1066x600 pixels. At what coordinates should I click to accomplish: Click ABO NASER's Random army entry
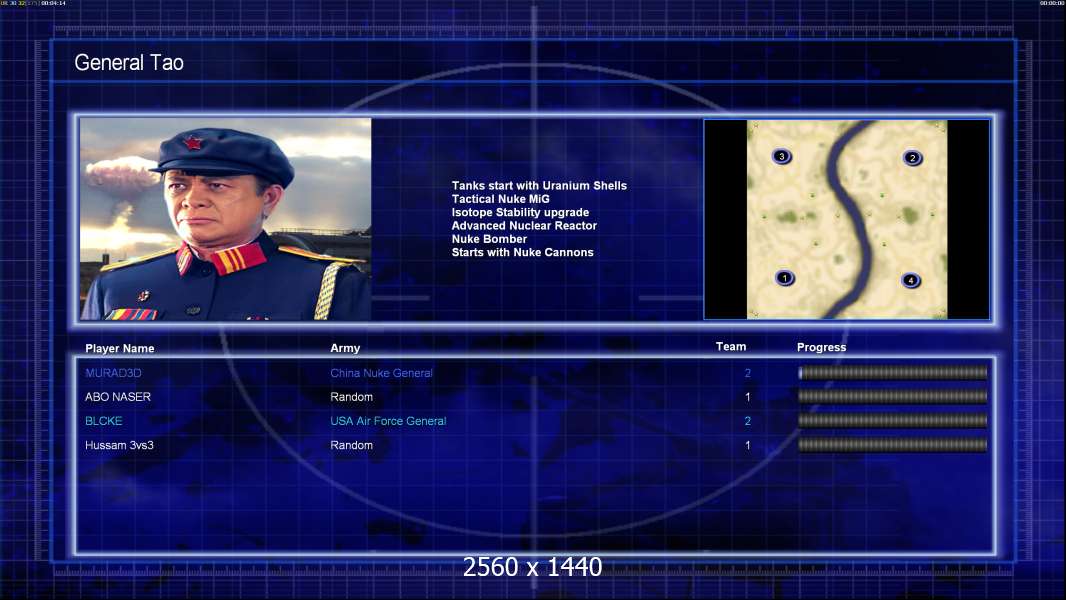tap(351, 397)
